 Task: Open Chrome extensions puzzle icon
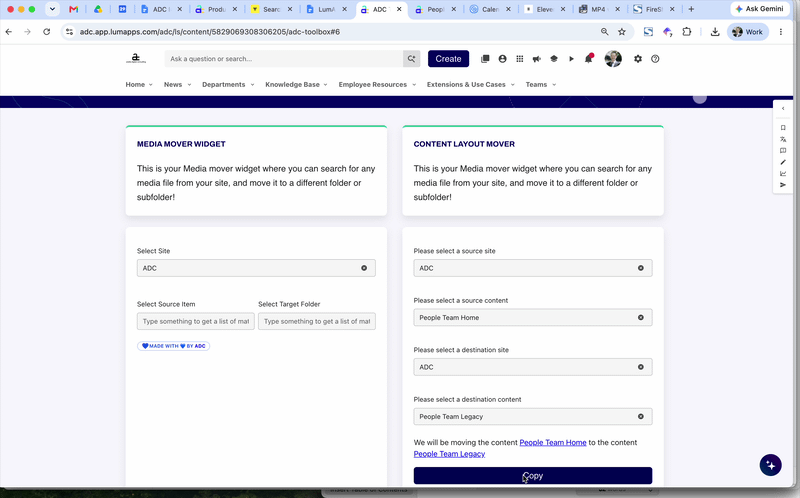coord(687,32)
